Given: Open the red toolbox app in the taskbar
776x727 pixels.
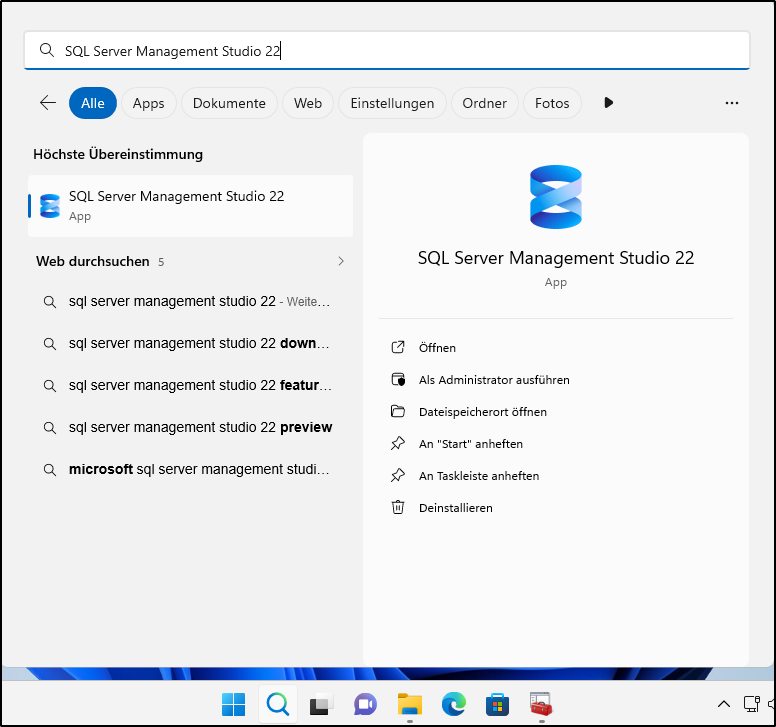Looking at the screenshot, I should pyautogui.click(x=541, y=704).
